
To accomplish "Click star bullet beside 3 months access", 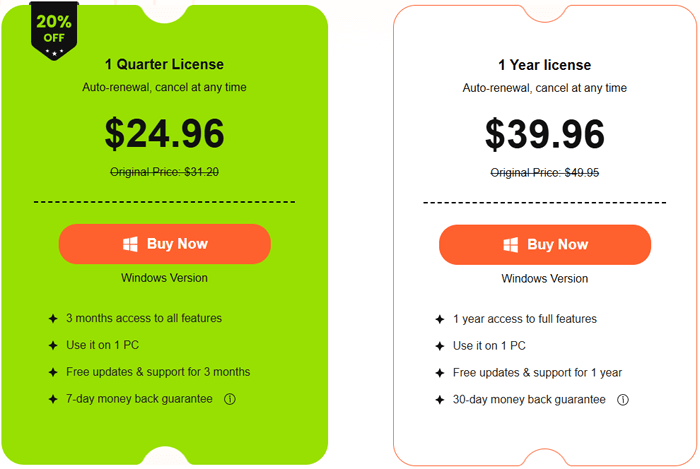I will 53,318.
